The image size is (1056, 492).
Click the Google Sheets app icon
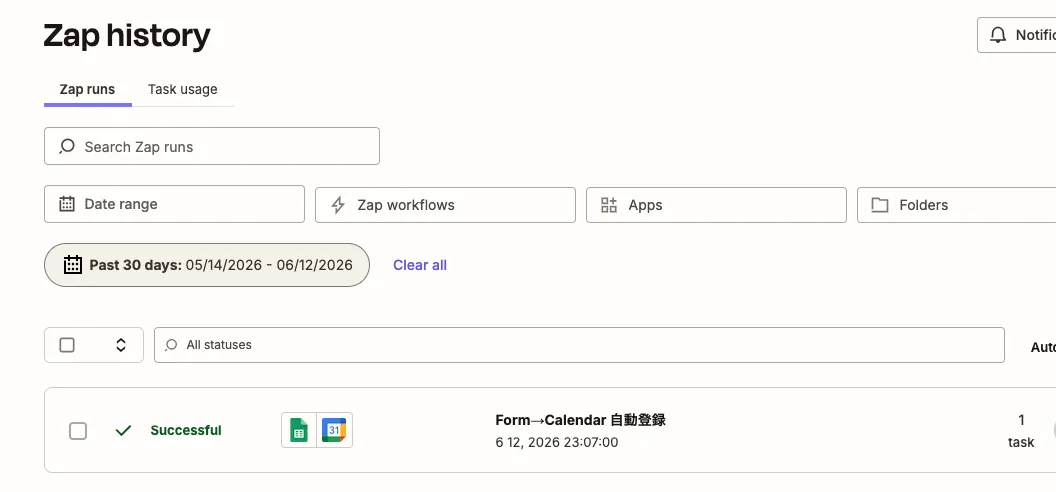299,430
